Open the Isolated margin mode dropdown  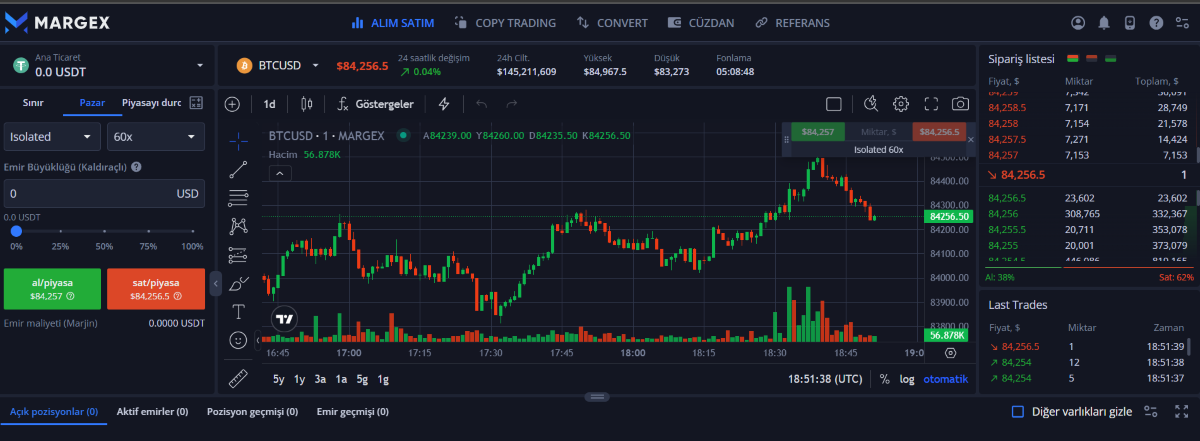(x=52, y=136)
